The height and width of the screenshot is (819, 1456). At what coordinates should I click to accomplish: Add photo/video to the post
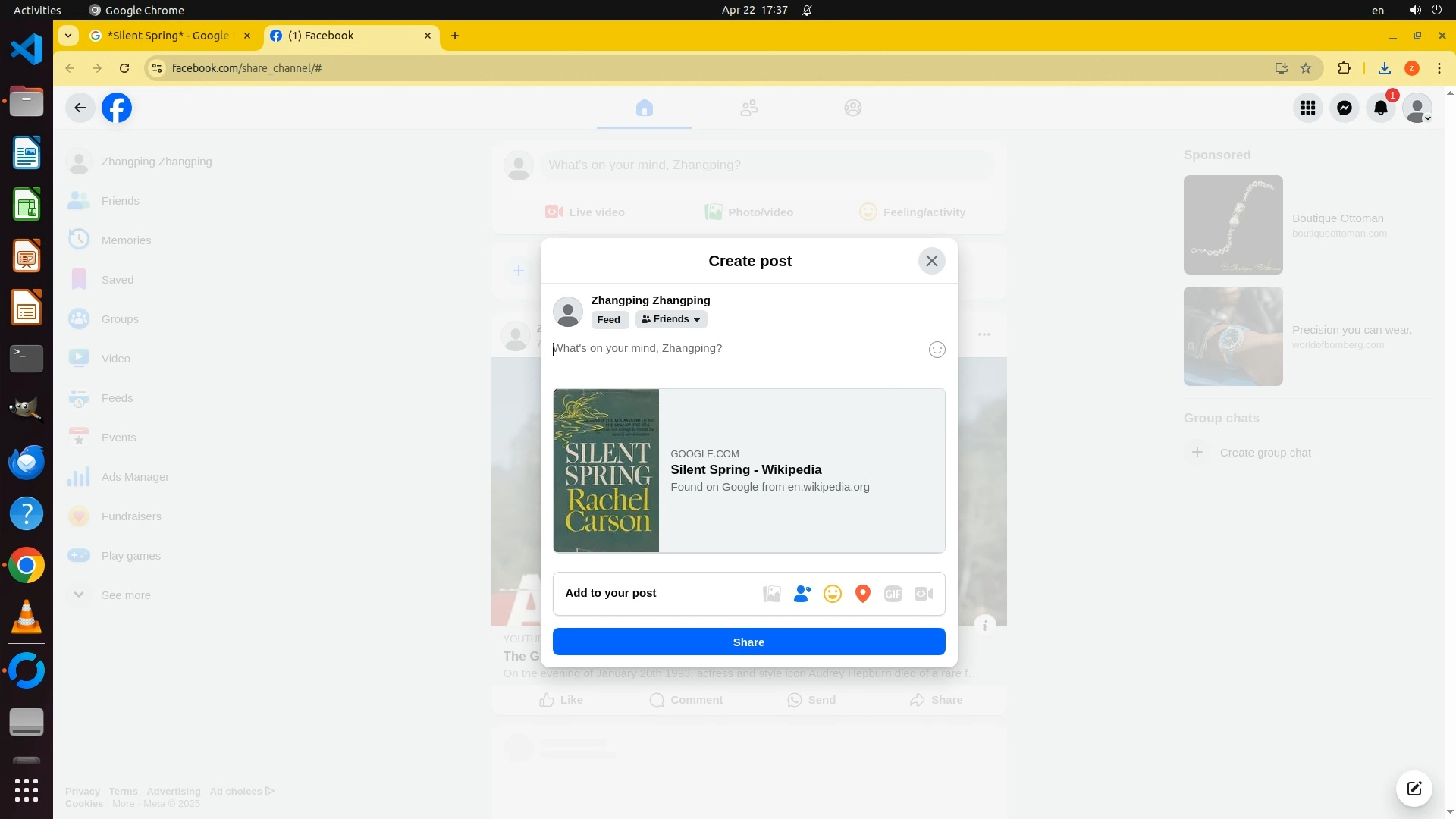pos(772,594)
